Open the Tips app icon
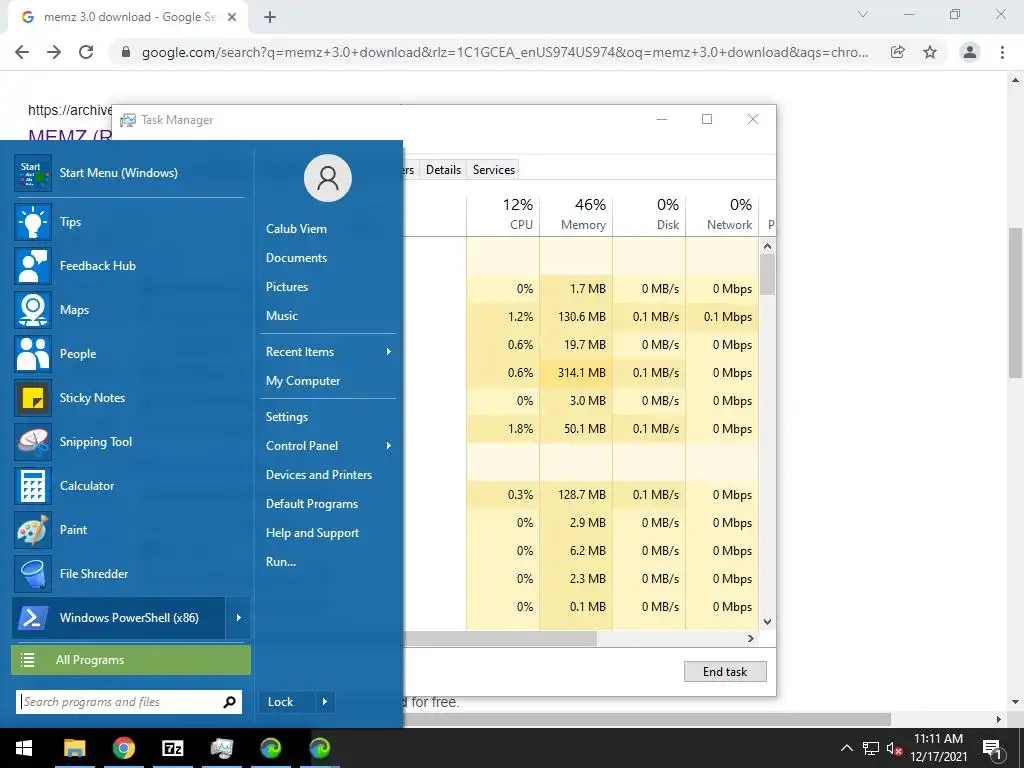 click(x=33, y=222)
